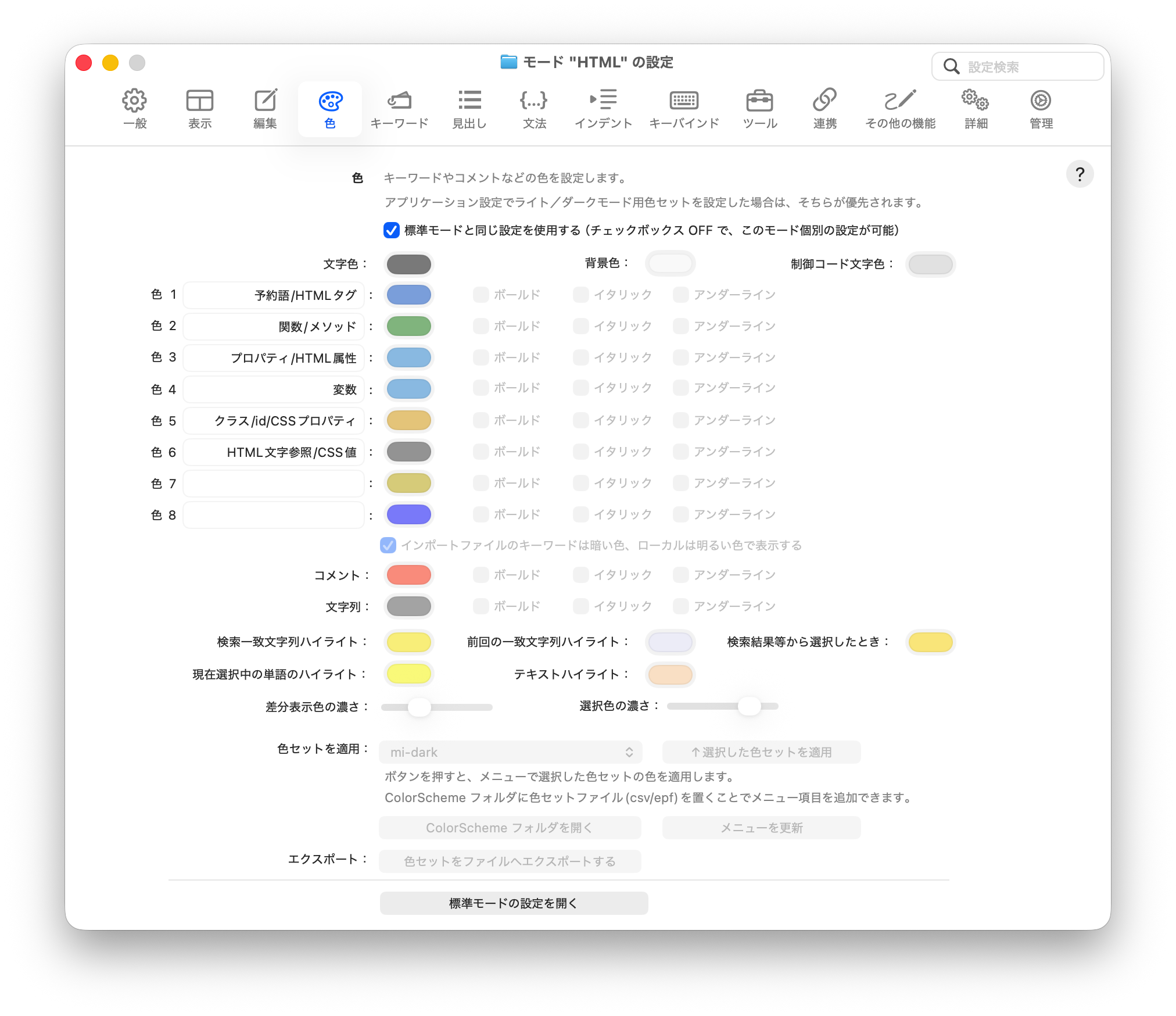Open the 見出し heading settings pane
Image resolution: width=1176 pixels, height=1016 pixels.
point(469,109)
